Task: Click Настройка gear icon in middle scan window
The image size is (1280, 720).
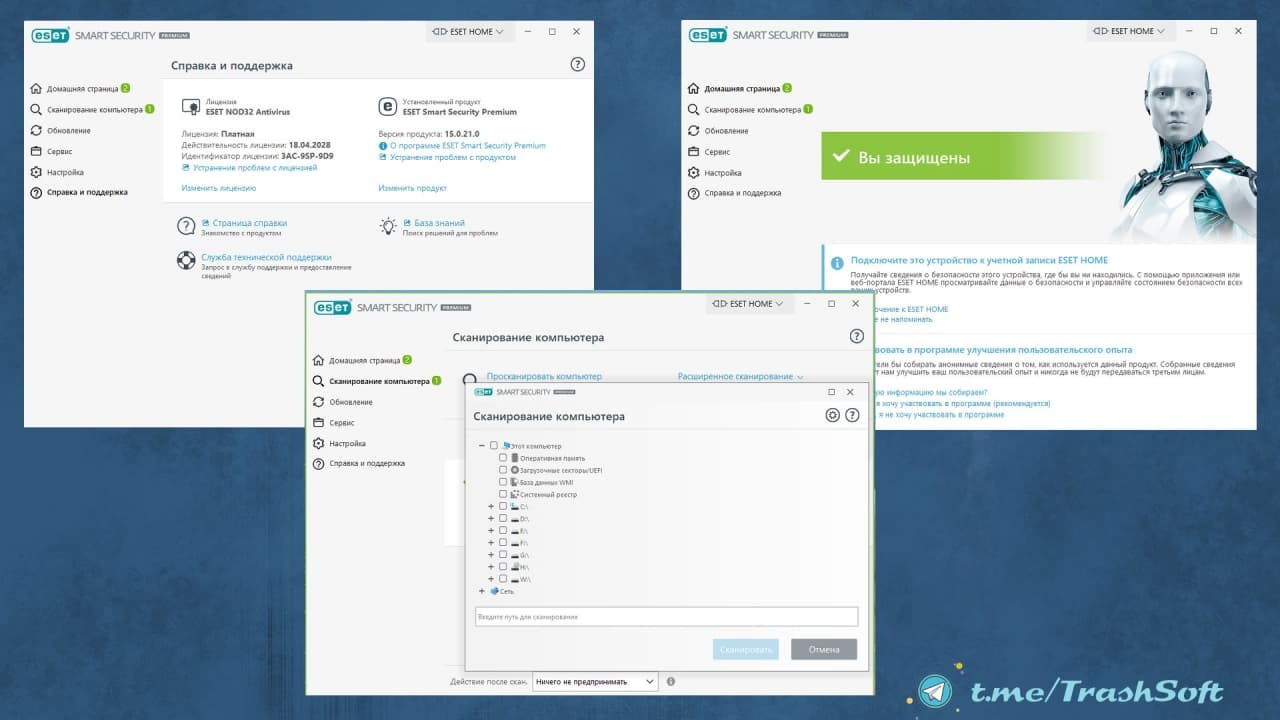Action: point(318,443)
